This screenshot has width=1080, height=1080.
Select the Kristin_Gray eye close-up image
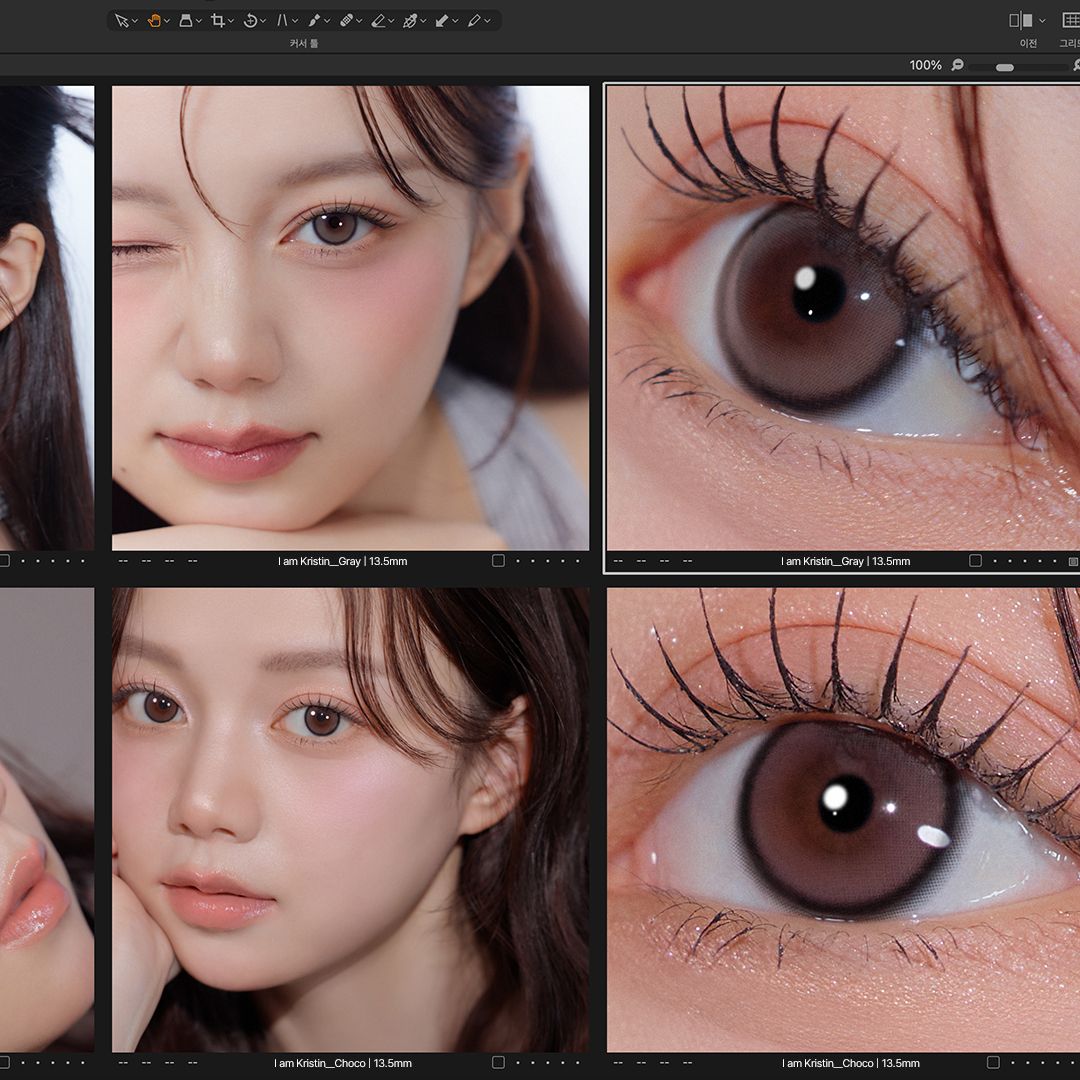coord(844,318)
